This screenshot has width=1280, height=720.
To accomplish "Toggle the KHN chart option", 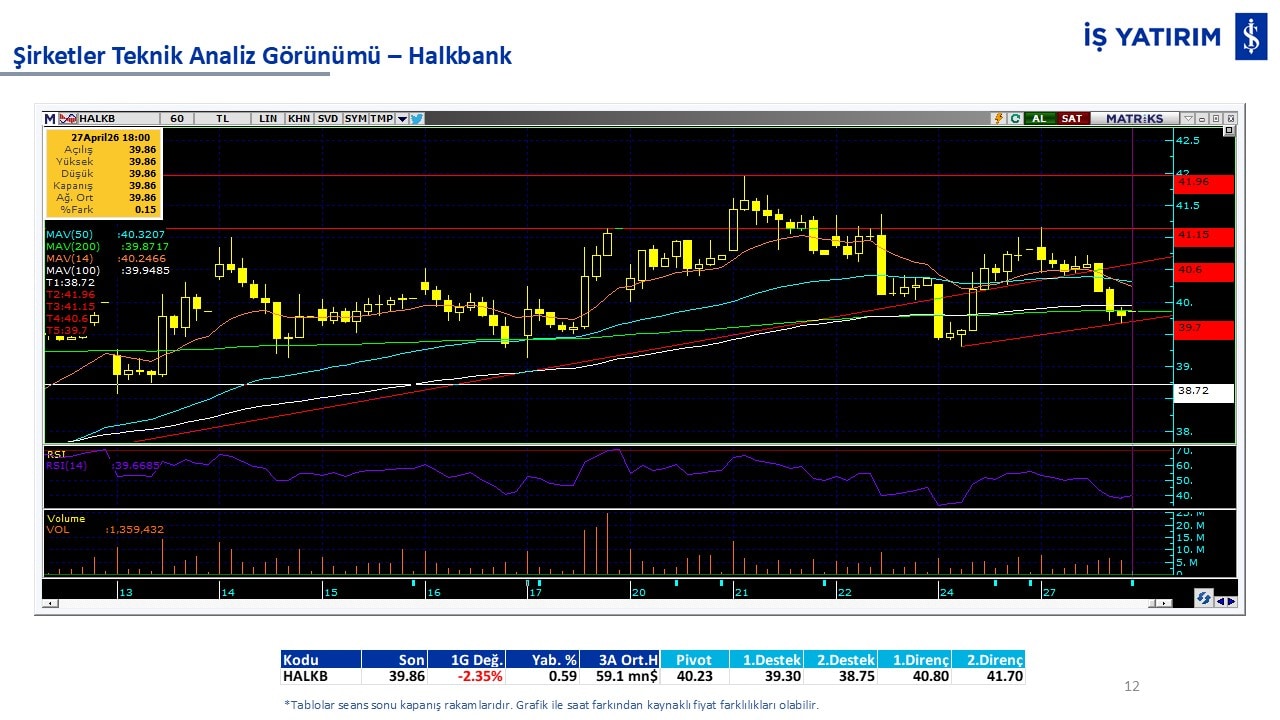I will (298, 118).
